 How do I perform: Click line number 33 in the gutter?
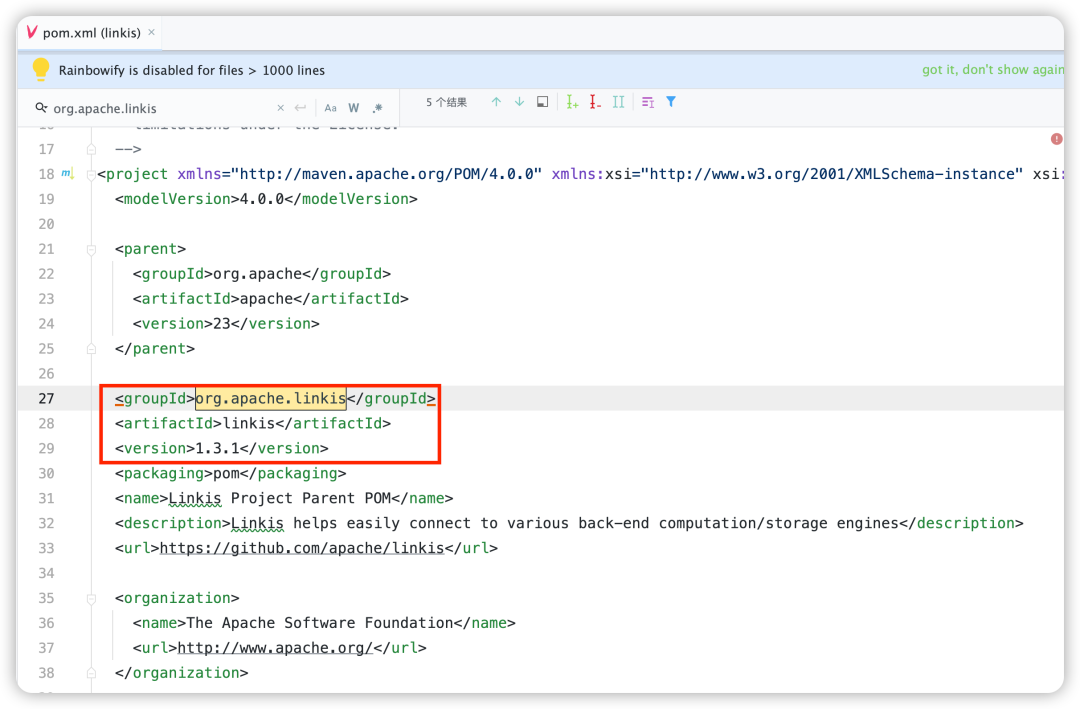point(46,548)
